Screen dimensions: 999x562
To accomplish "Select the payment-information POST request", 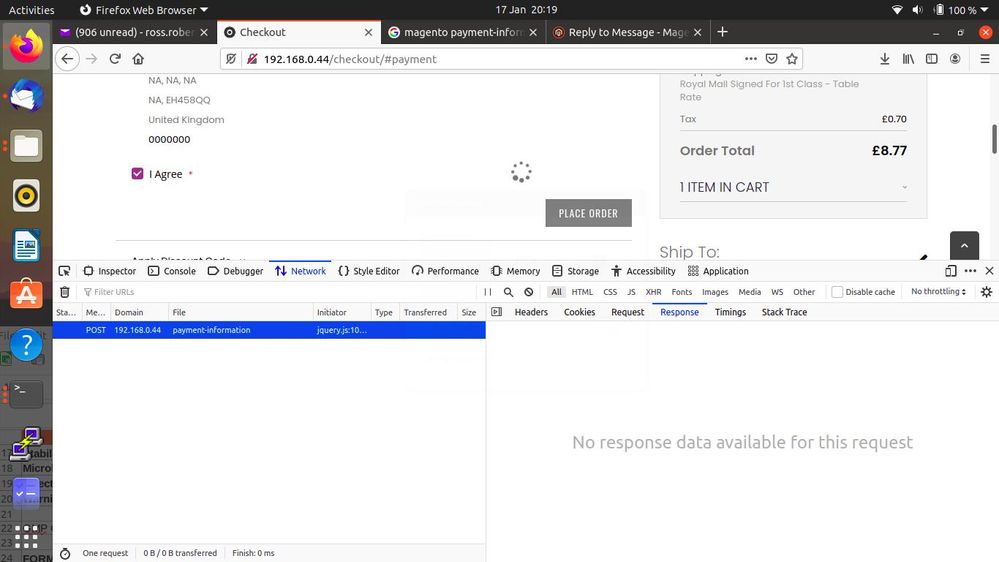I will click(211, 330).
